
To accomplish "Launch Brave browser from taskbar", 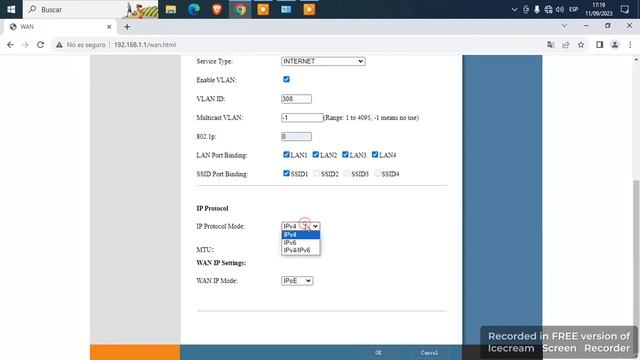I will 217,9.
